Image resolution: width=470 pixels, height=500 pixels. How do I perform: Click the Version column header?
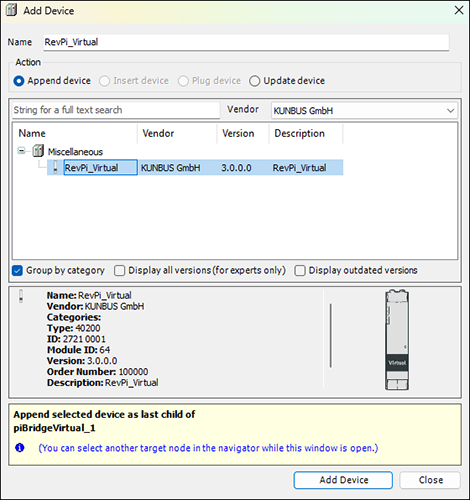pos(243,133)
